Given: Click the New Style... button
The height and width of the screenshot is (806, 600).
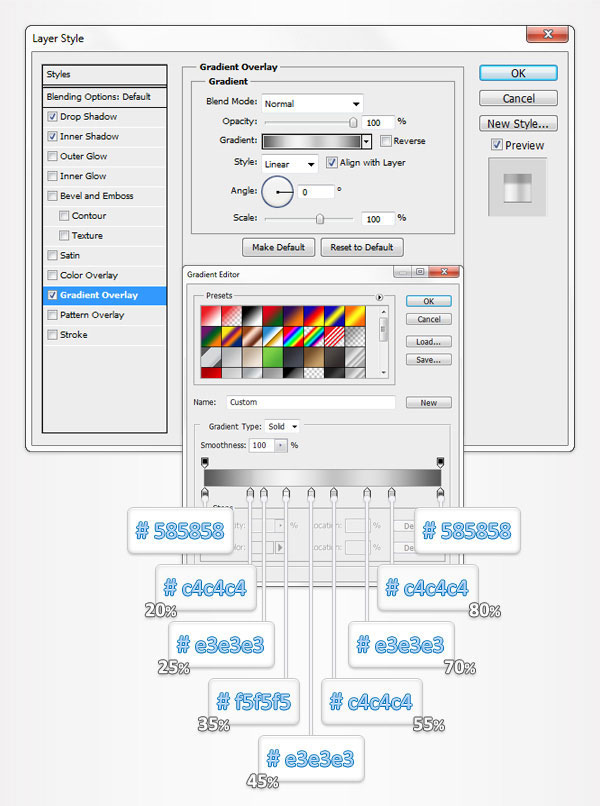Looking at the screenshot, I should point(518,123).
